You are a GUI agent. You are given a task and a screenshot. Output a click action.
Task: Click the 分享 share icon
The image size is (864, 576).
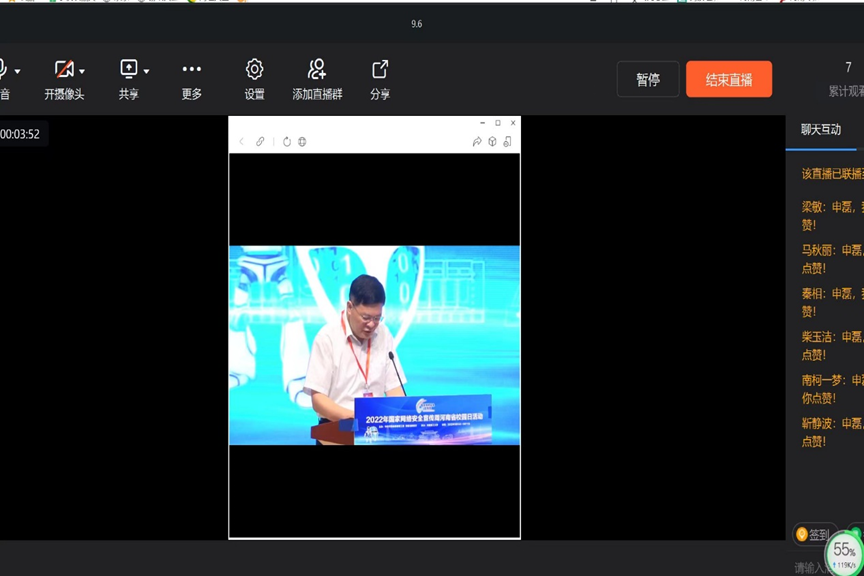tap(380, 70)
